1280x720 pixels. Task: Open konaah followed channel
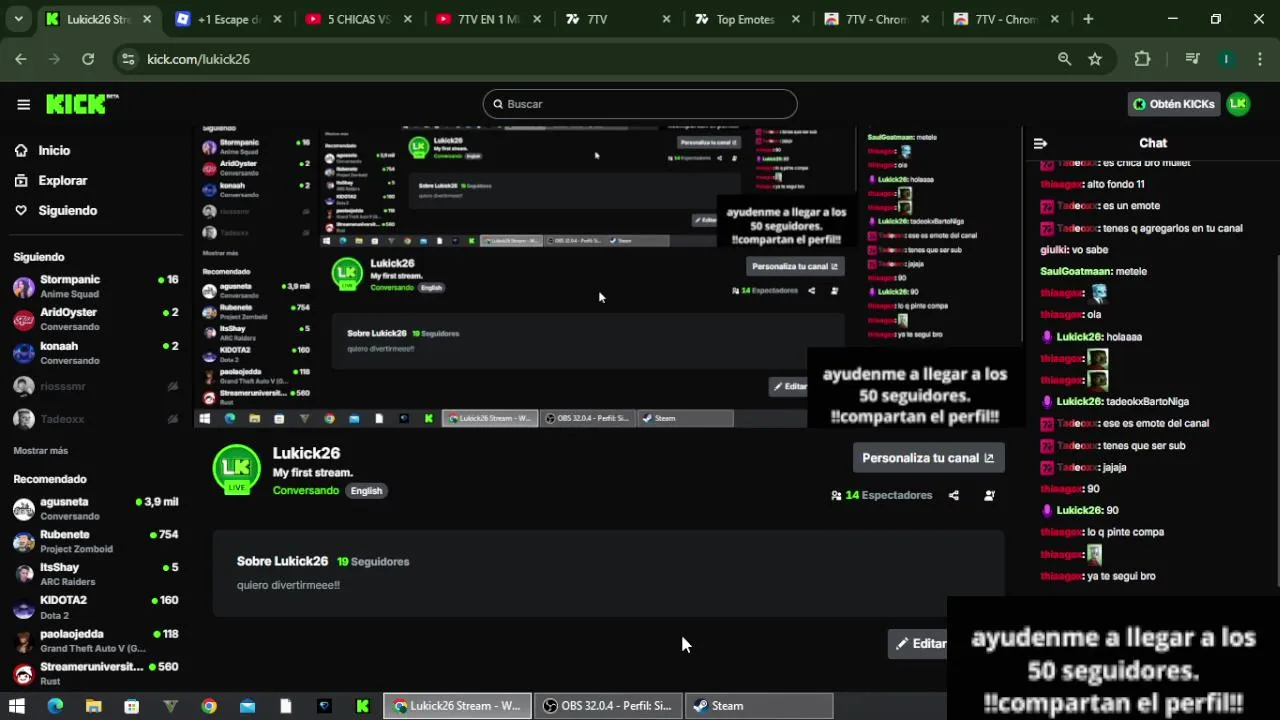pyautogui.click(x=96, y=353)
